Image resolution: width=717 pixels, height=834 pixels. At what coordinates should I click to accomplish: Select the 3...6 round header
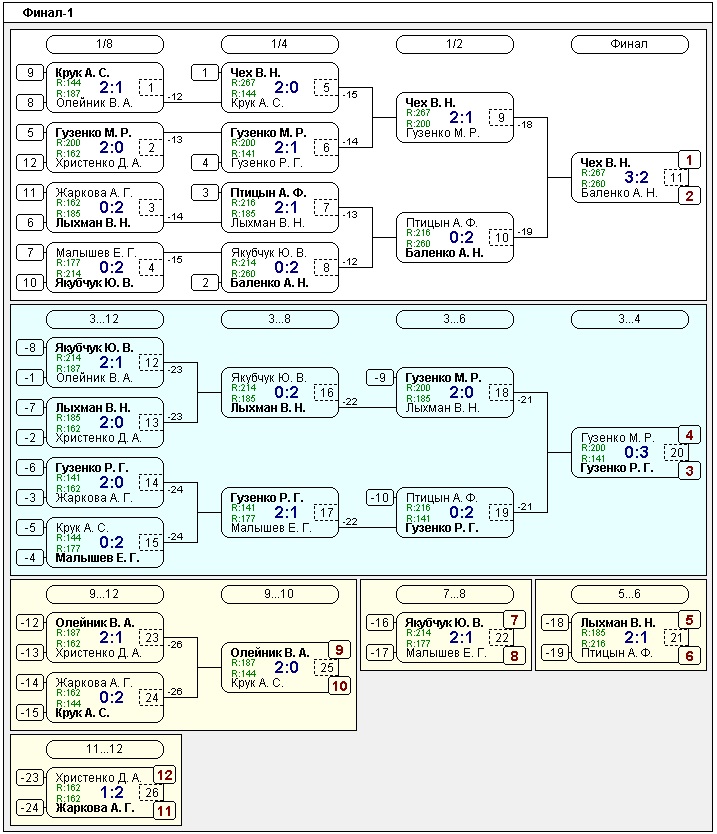click(x=455, y=319)
